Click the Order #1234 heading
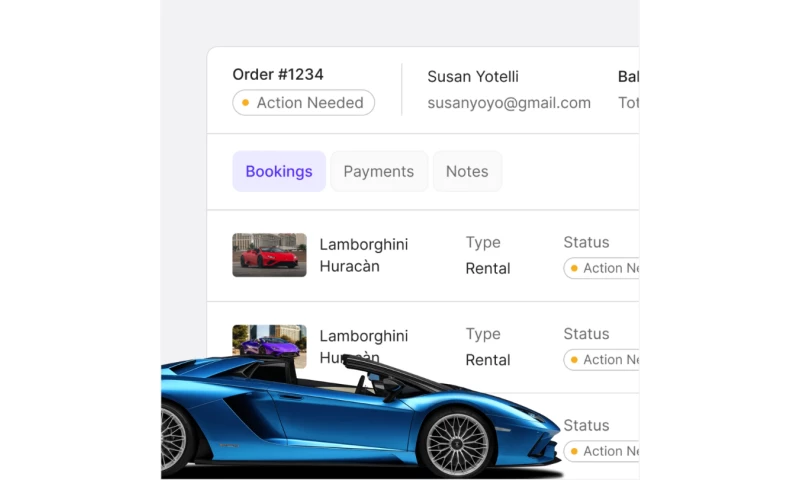The image size is (800, 480). pos(278,74)
